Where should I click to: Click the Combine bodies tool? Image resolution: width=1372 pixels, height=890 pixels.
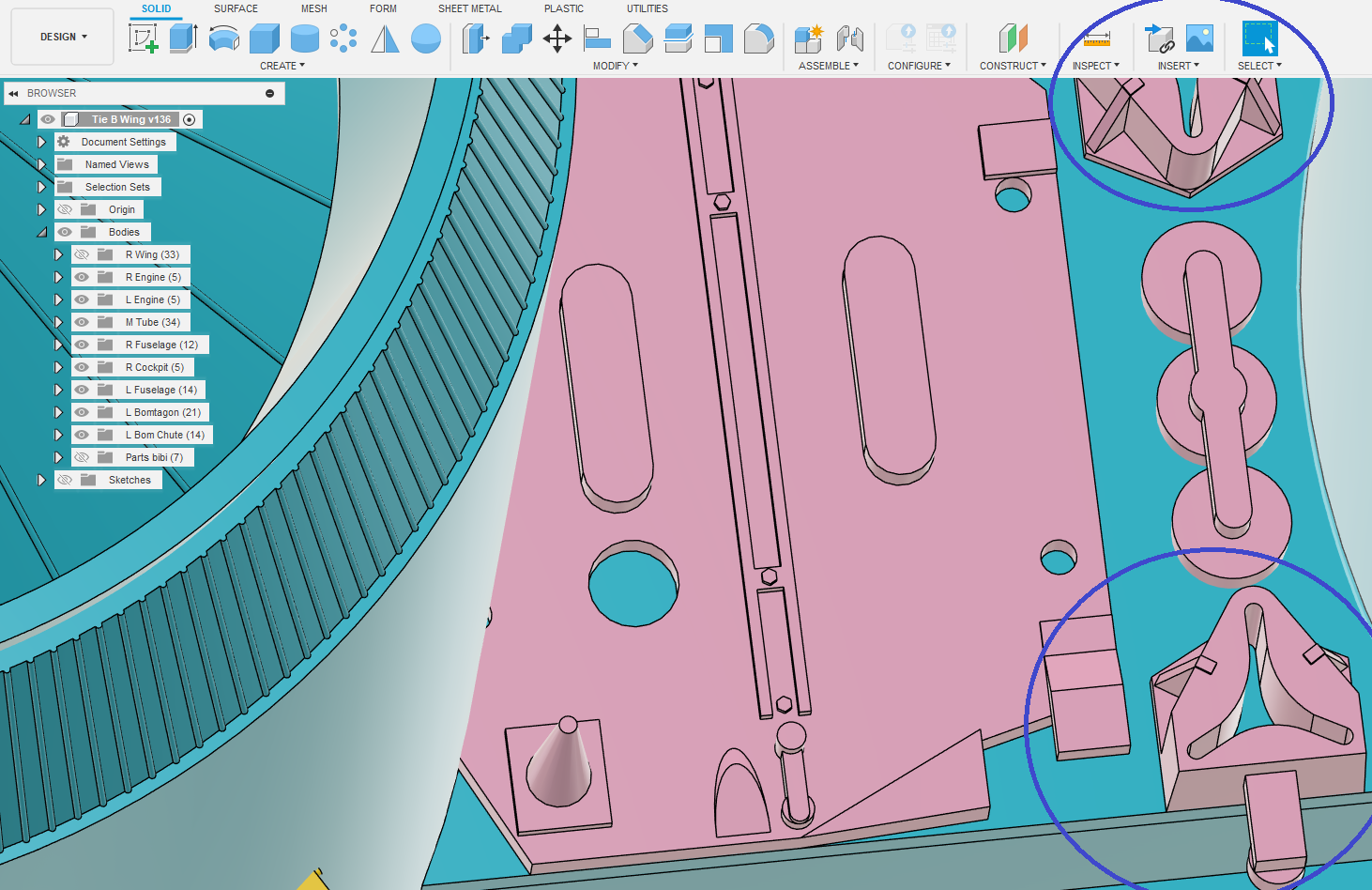[x=517, y=38]
